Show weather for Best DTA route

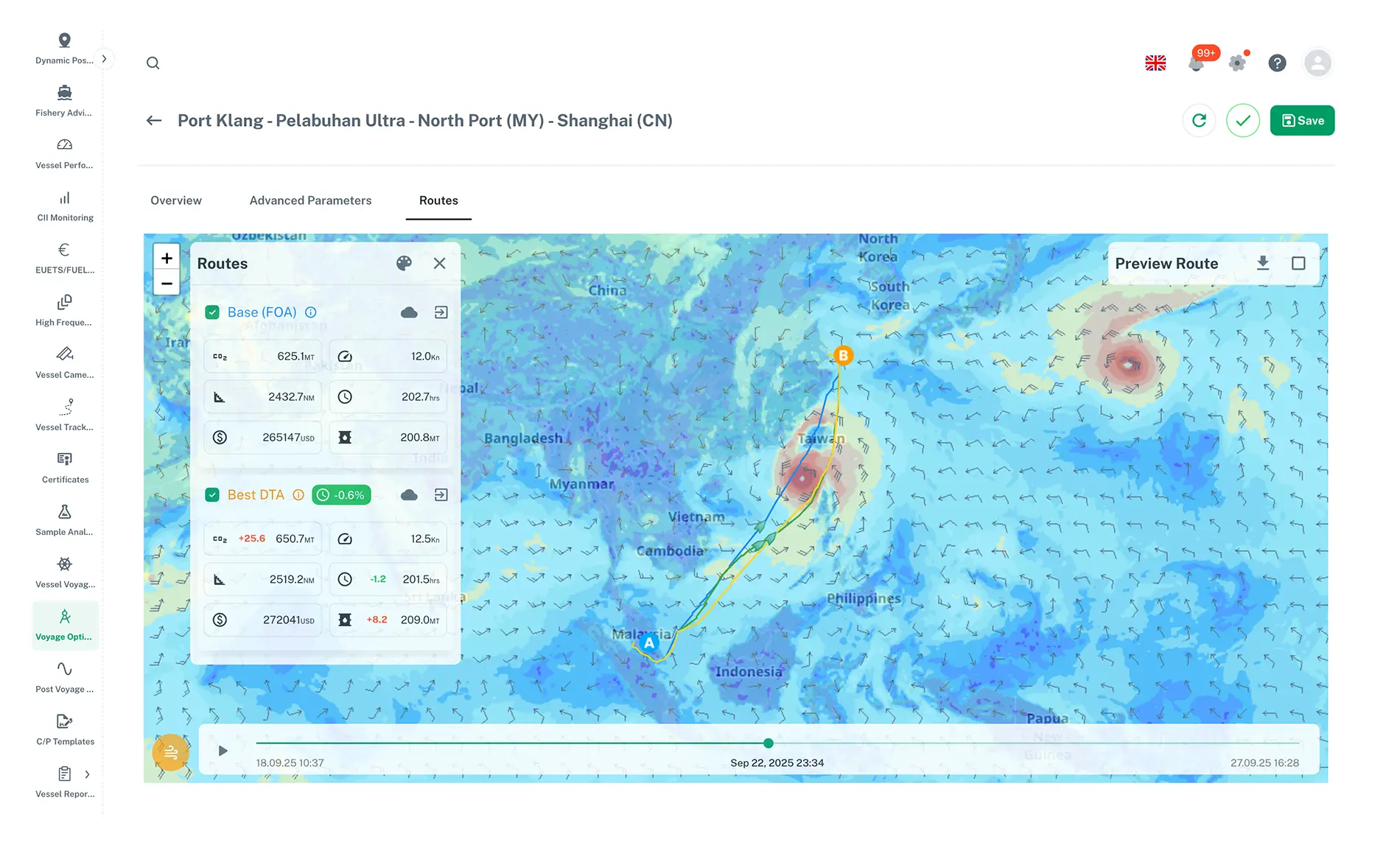click(x=409, y=495)
